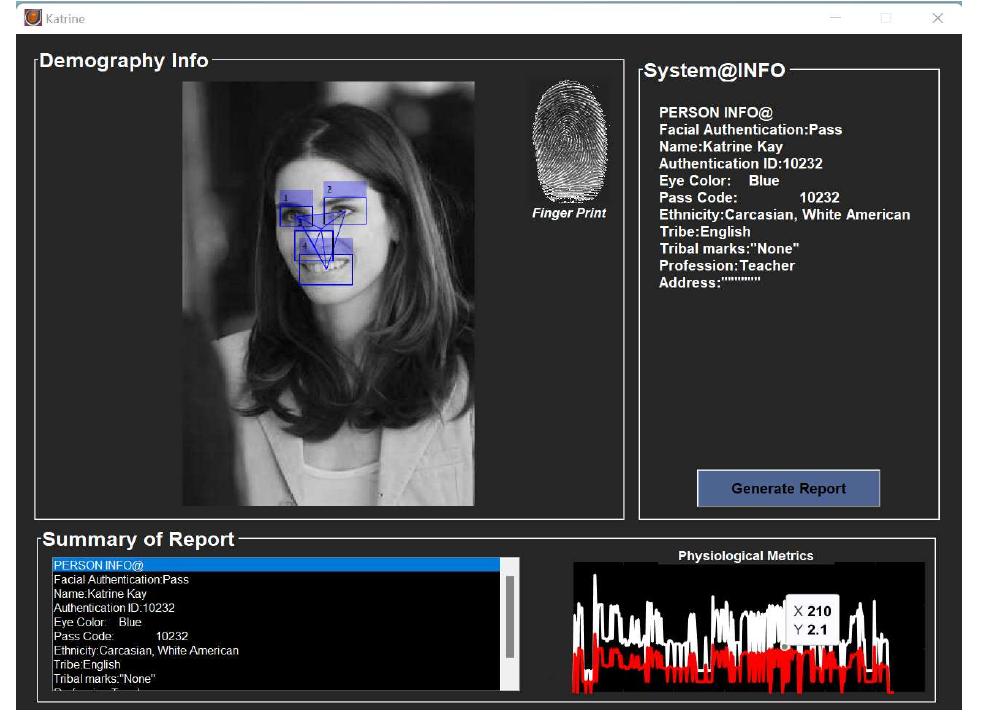Select 'Pass Code: 10232' in summary list
The image size is (982, 712).
276,636
